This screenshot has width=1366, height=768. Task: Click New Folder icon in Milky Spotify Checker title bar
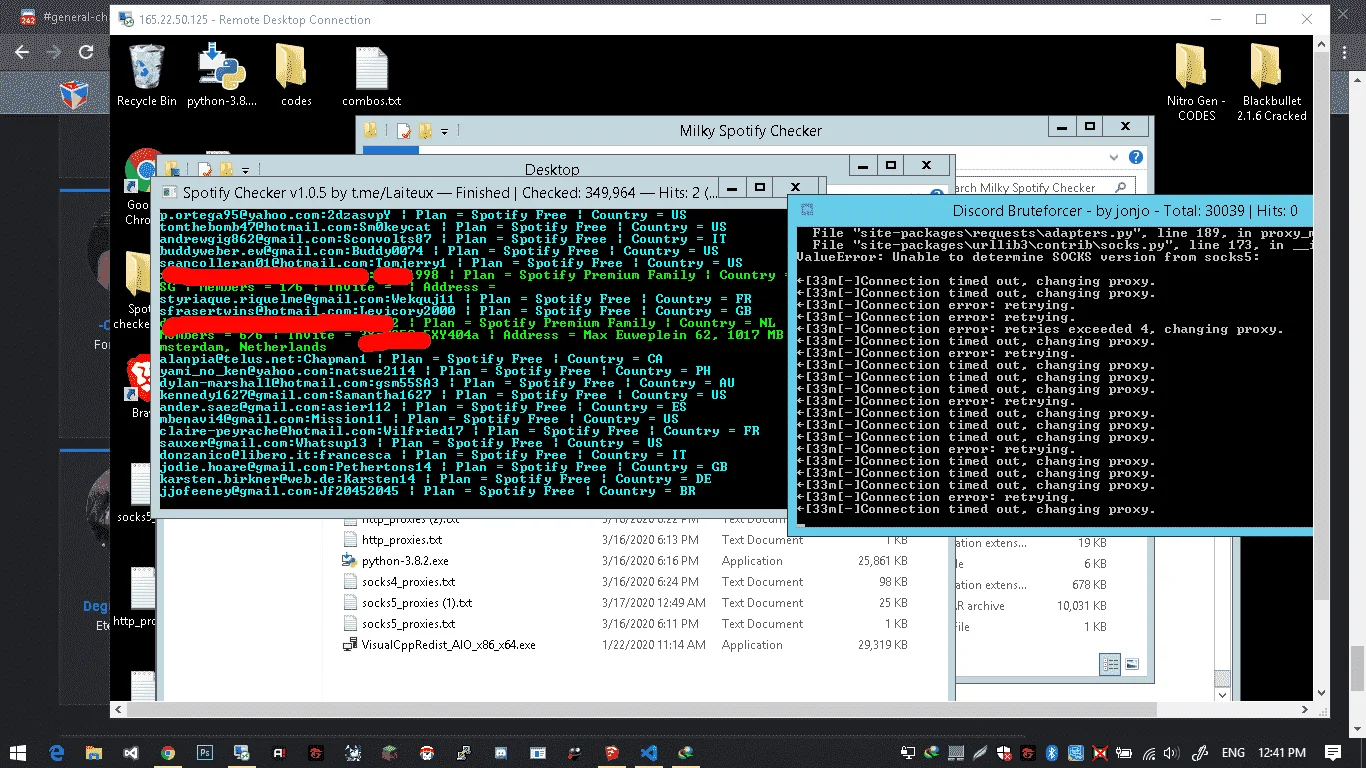[x=425, y=131]
